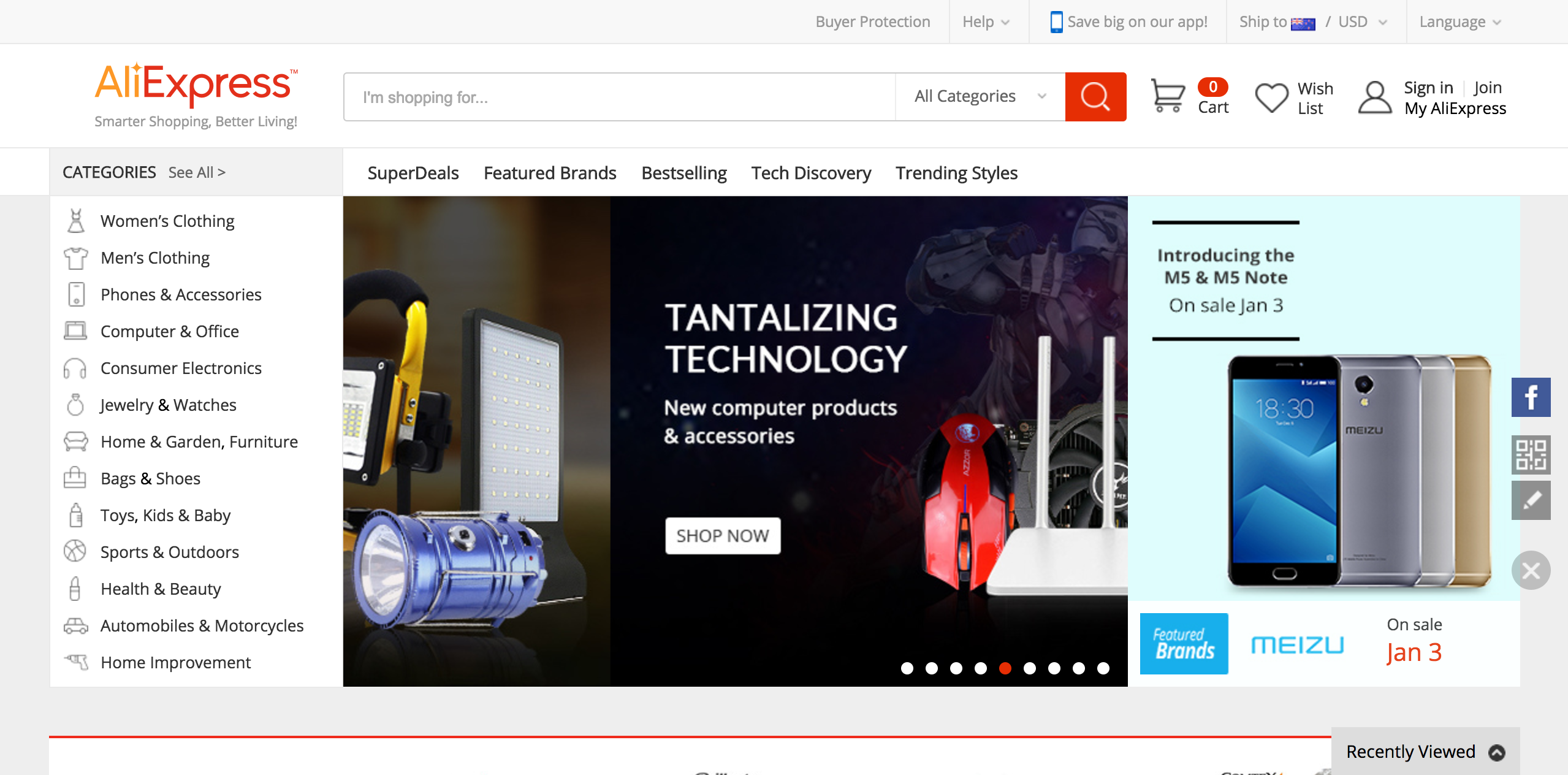Screen dimensions: 1568x775
Task: Open the Consumer Electronics category
Action: point(181,368)
